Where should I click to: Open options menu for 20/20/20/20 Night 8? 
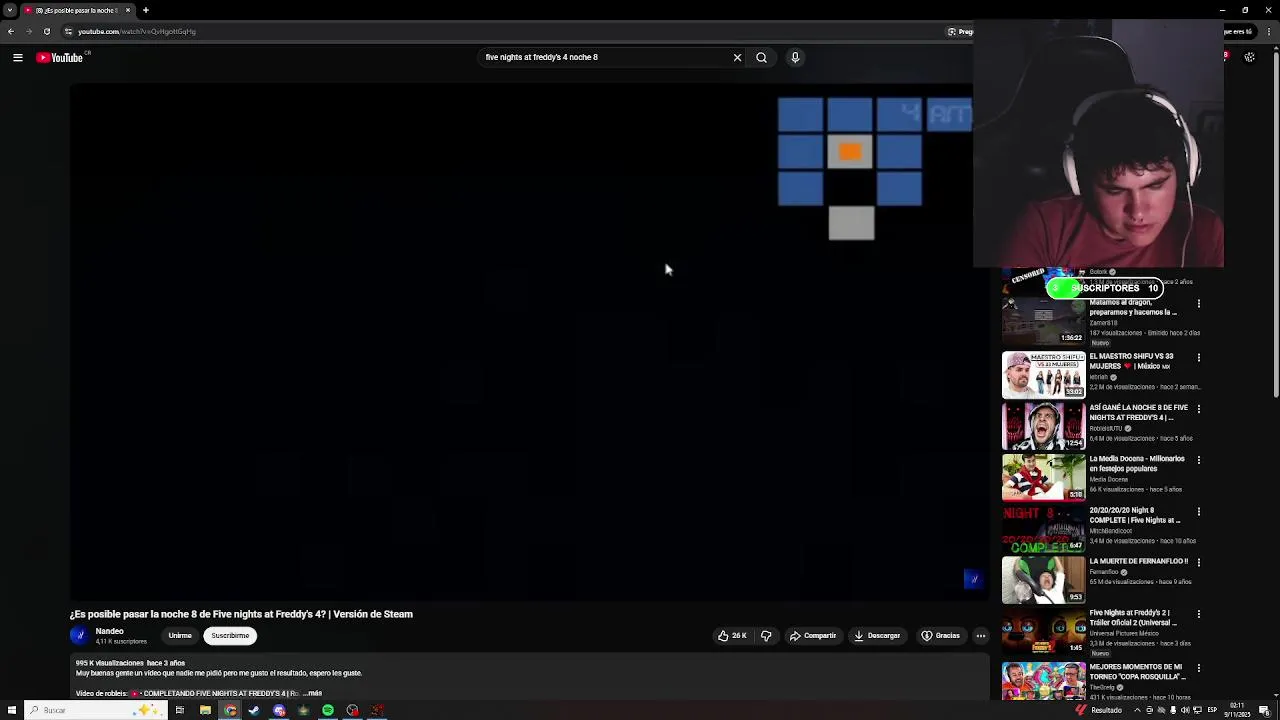tap(1199, 511)
